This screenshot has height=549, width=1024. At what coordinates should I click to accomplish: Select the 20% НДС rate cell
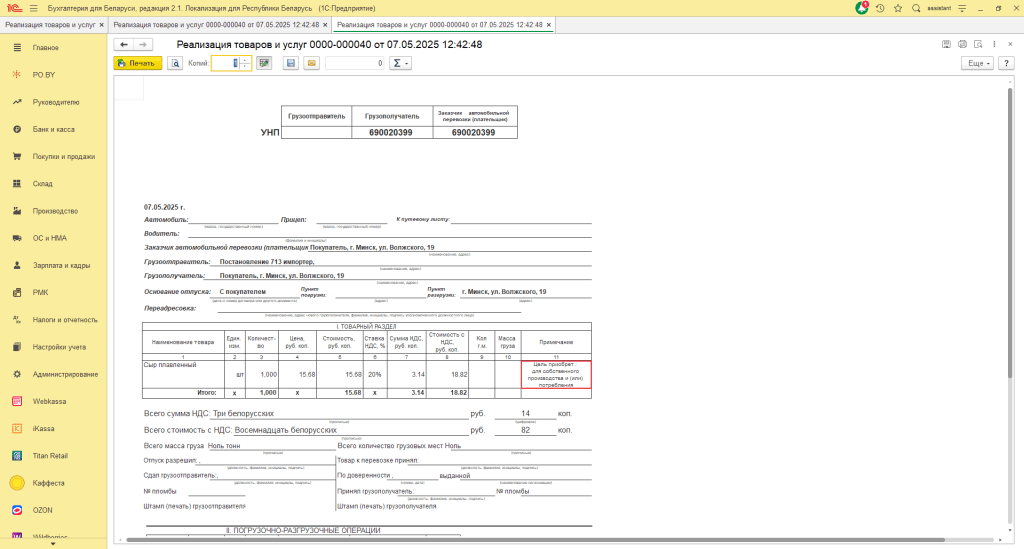374,375
